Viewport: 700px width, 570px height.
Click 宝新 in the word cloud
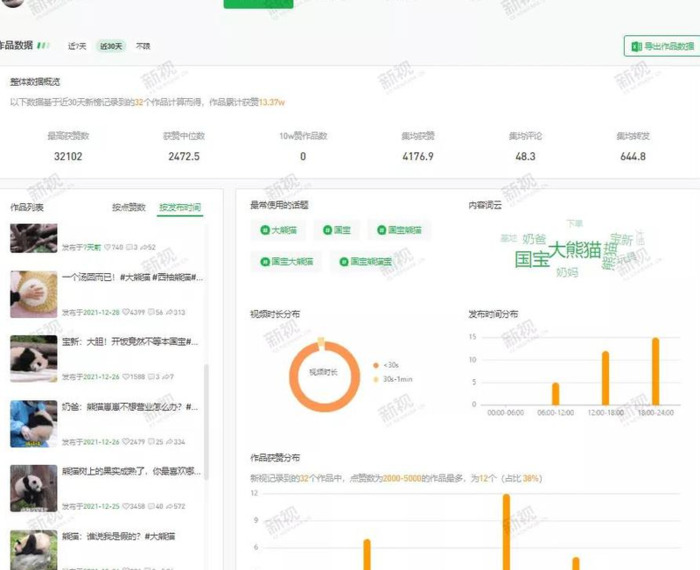[x=621, y=240]
